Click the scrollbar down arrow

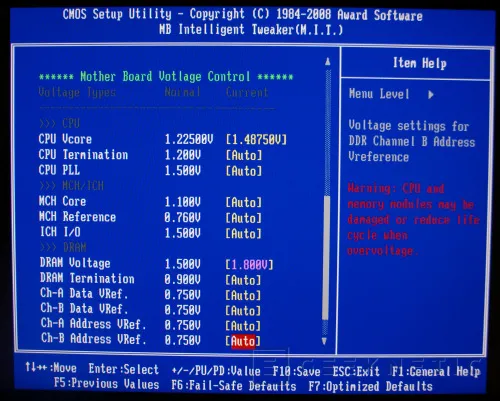(x=324, y=341)
